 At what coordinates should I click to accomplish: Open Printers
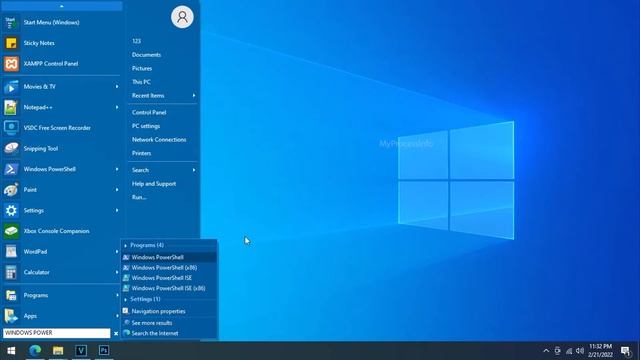tap(141, 153)
